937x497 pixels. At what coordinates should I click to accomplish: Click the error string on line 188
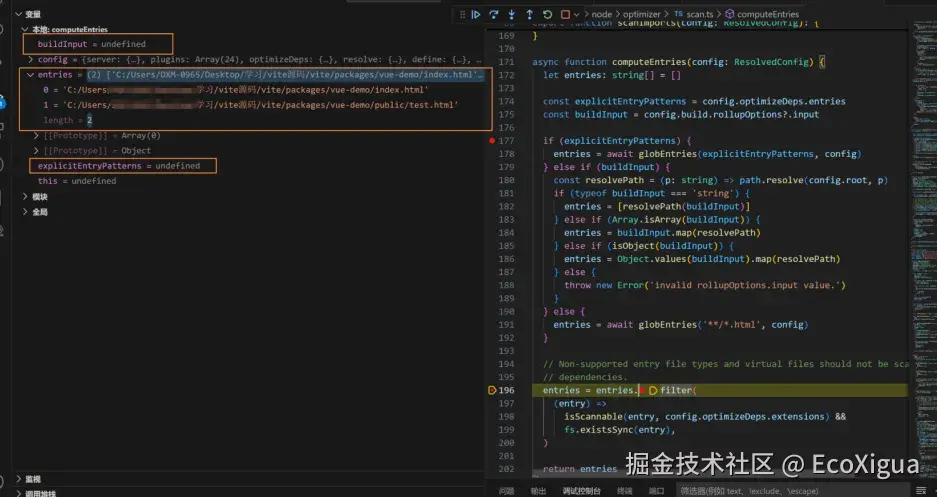(744, 286)
